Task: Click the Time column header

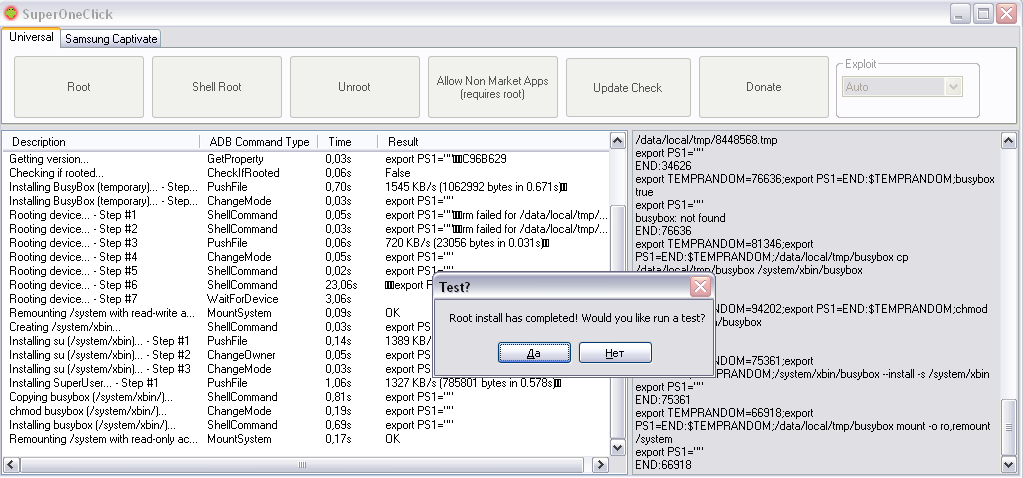Action: 340,142
